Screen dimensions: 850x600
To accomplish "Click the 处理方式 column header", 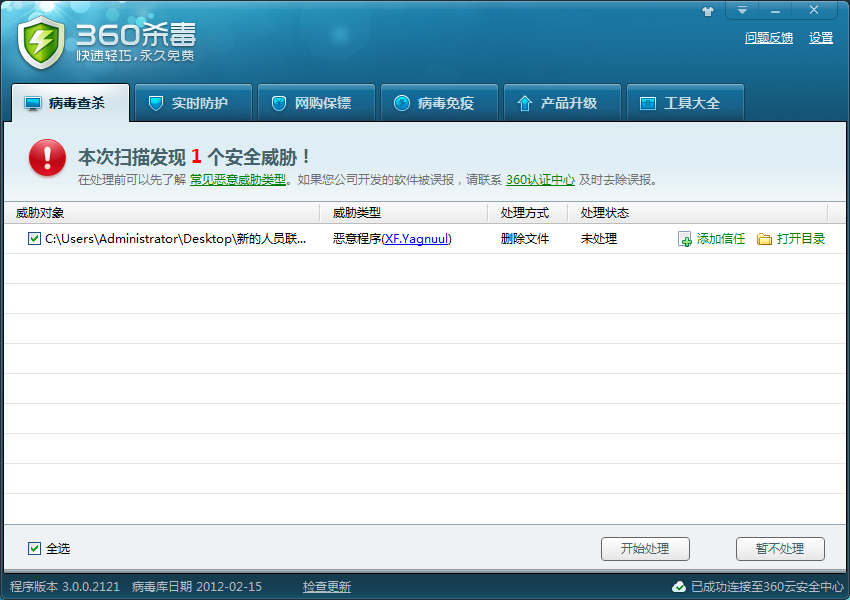I will click(x=527, y=213).
